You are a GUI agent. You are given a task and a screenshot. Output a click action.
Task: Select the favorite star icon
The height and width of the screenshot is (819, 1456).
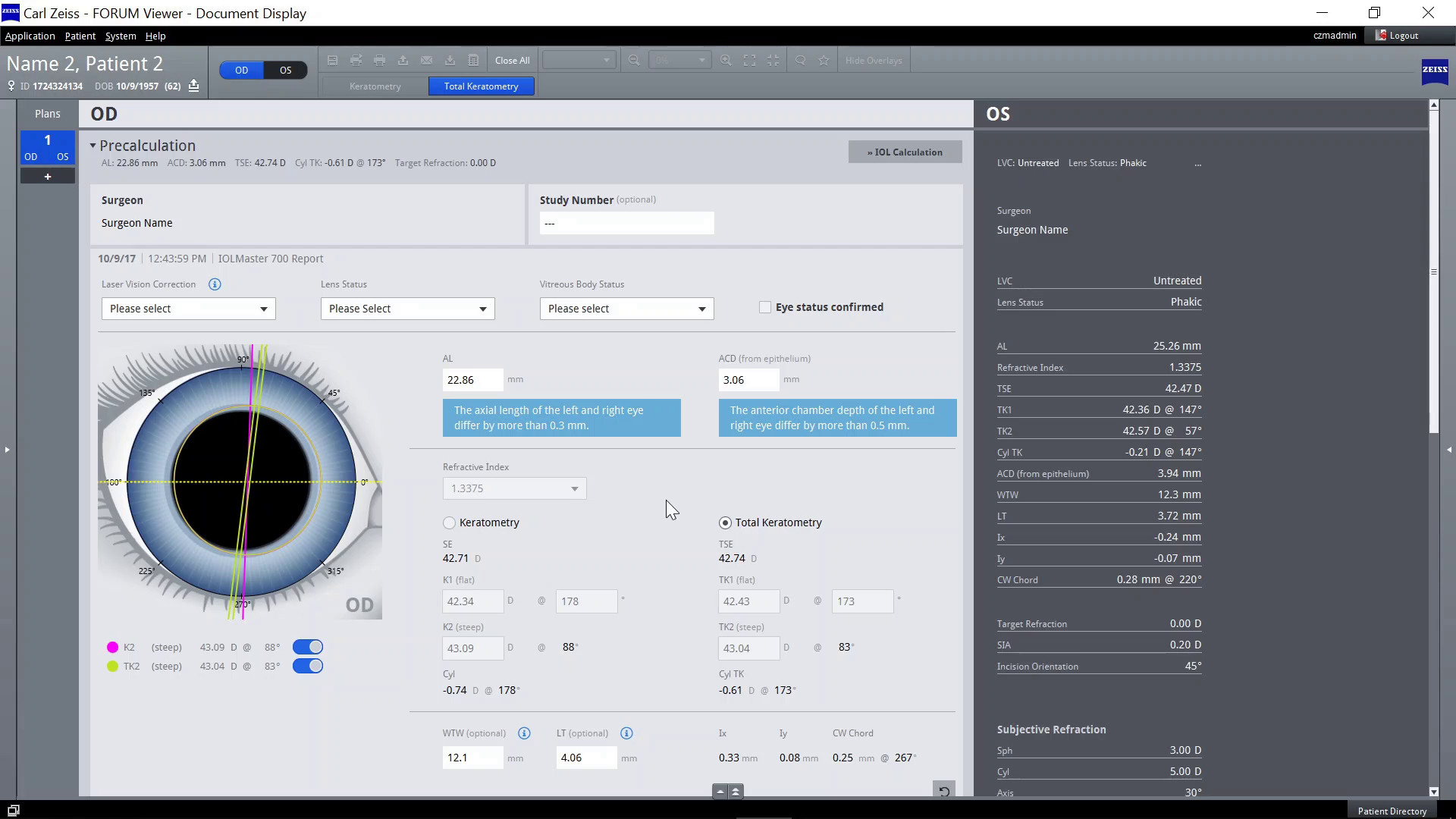pos(824,60)
